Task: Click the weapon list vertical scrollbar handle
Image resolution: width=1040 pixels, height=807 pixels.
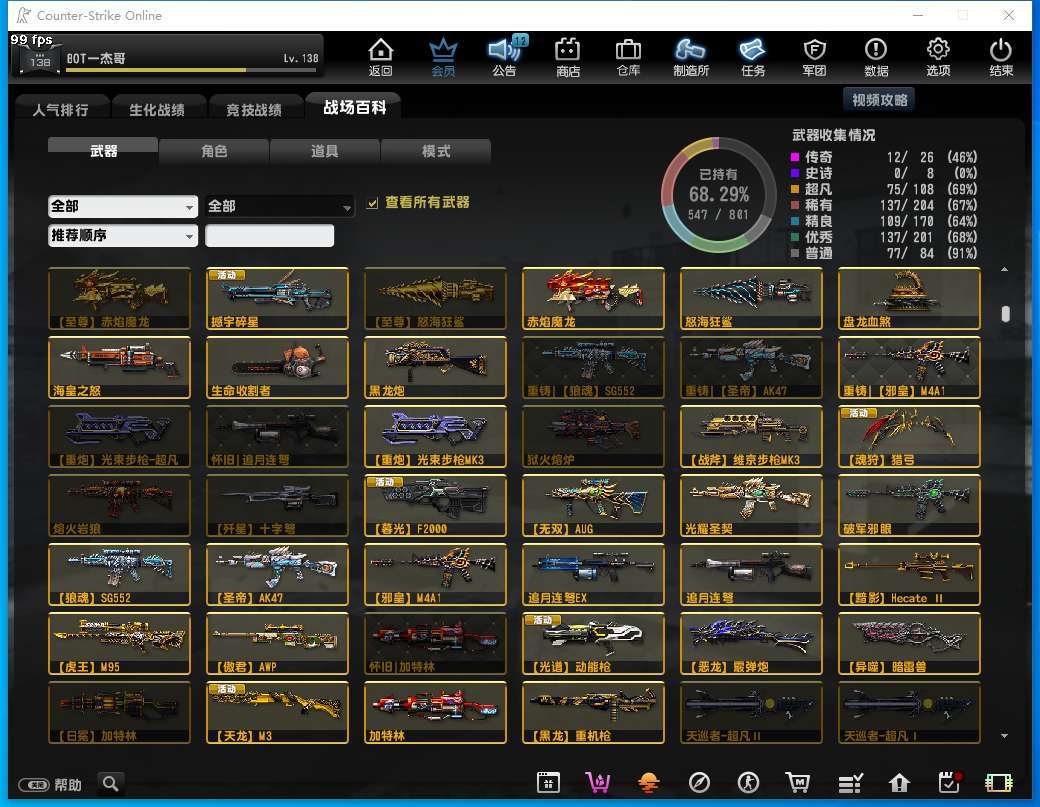Action: click(x=1005, y=314)
